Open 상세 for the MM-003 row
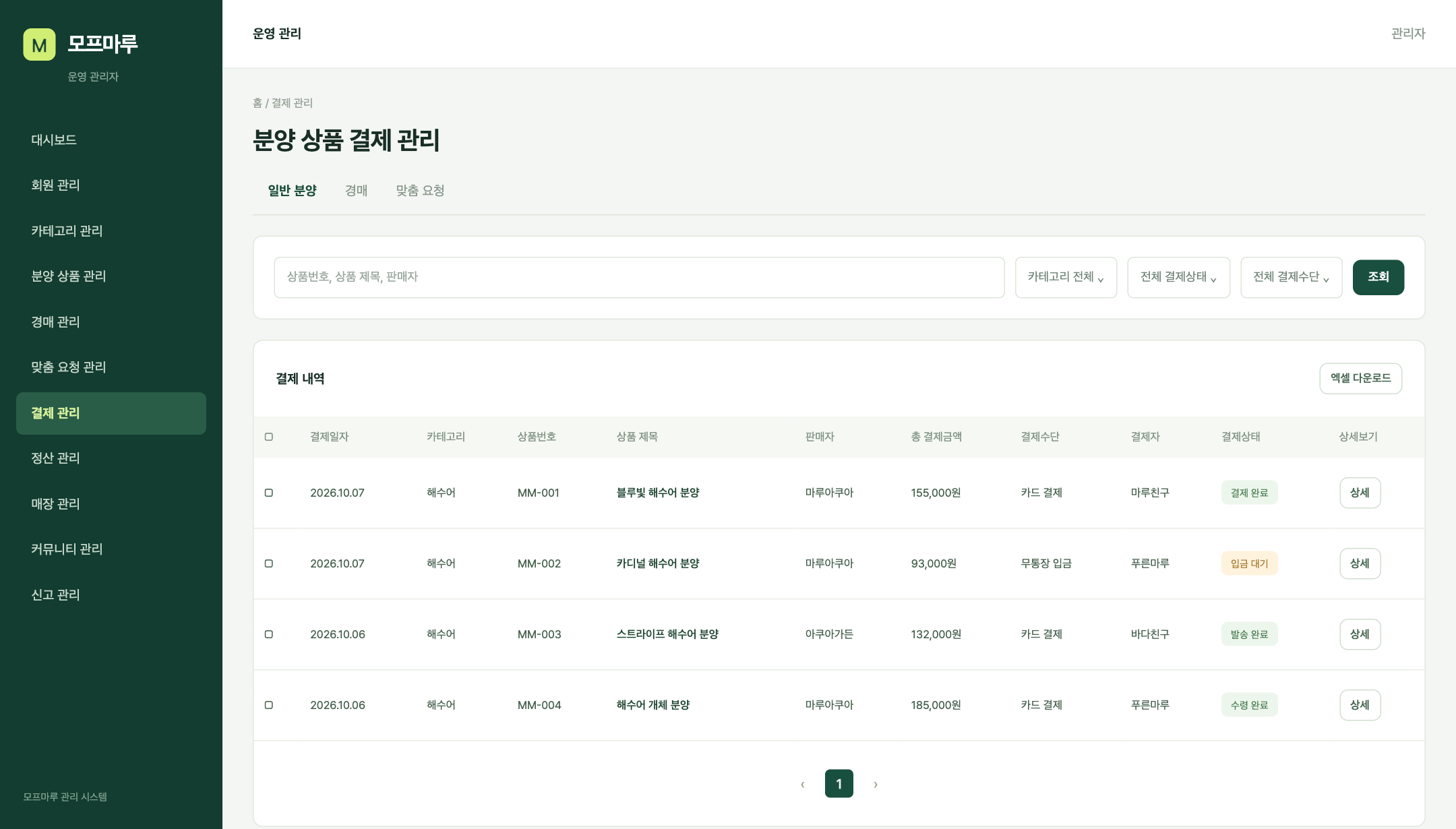 coord(1360,634)
